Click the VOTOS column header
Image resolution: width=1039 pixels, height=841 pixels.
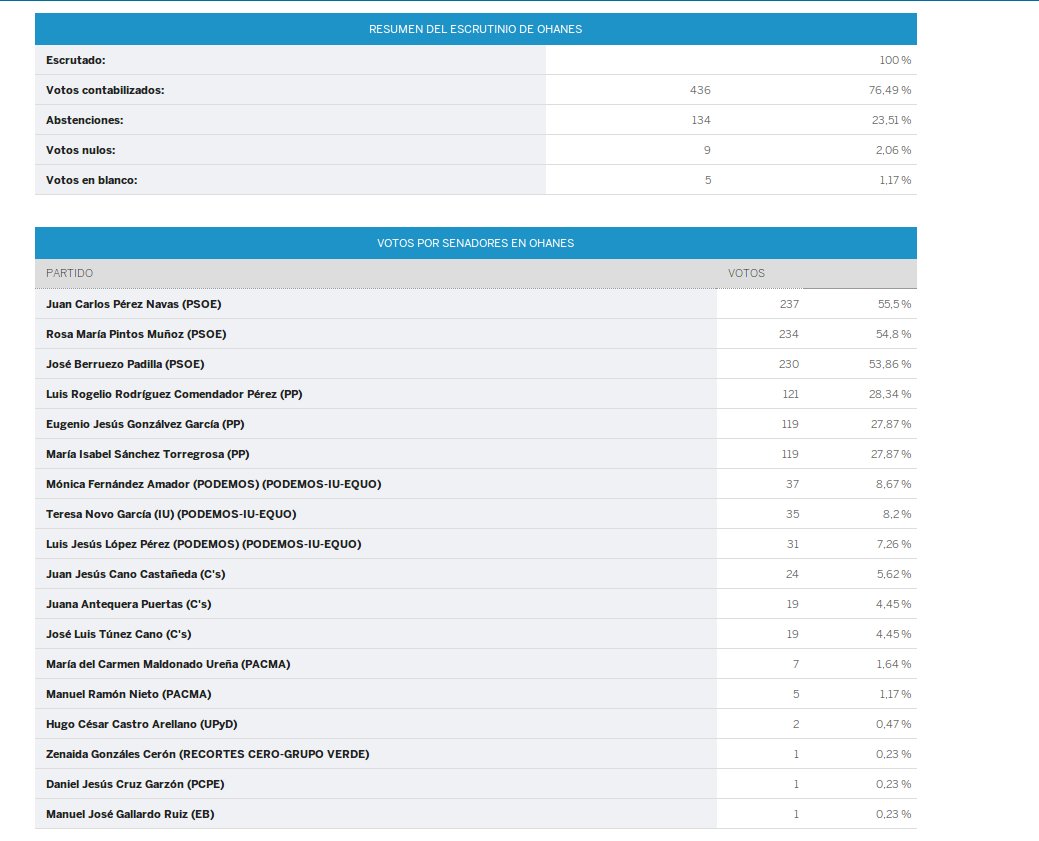click(746, 273)
